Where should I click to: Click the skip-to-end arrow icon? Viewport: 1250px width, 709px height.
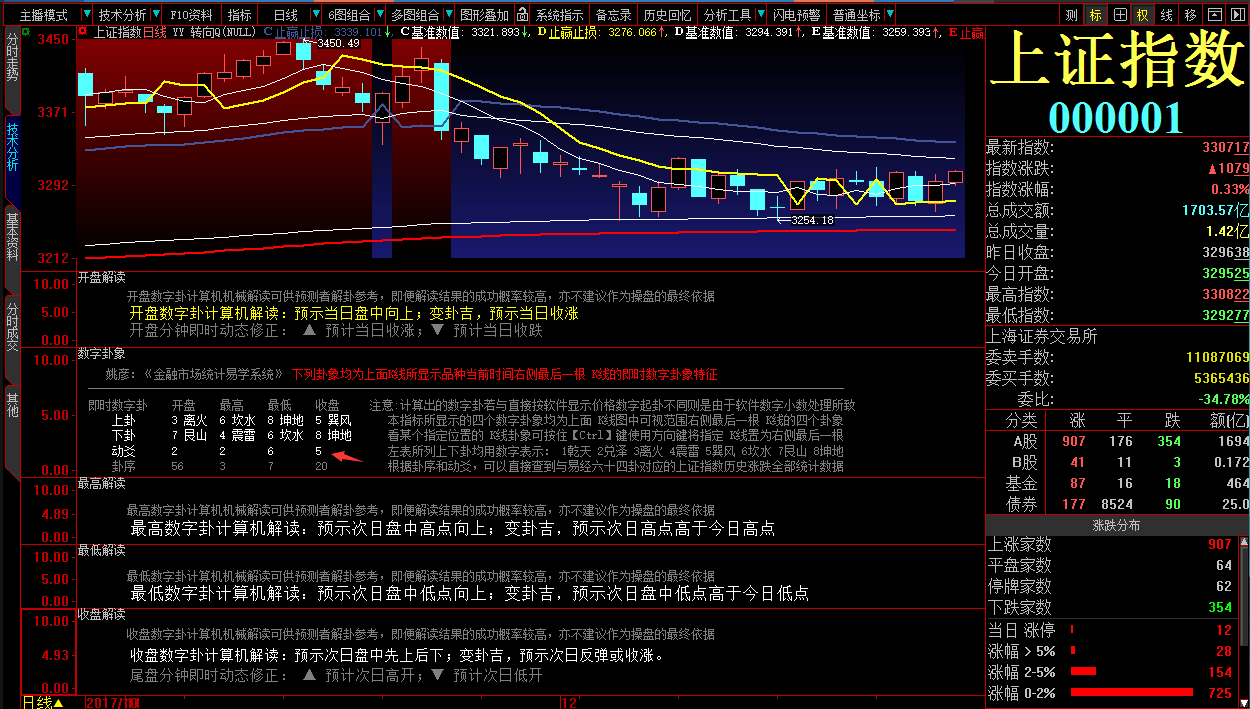click(1237, 15)
